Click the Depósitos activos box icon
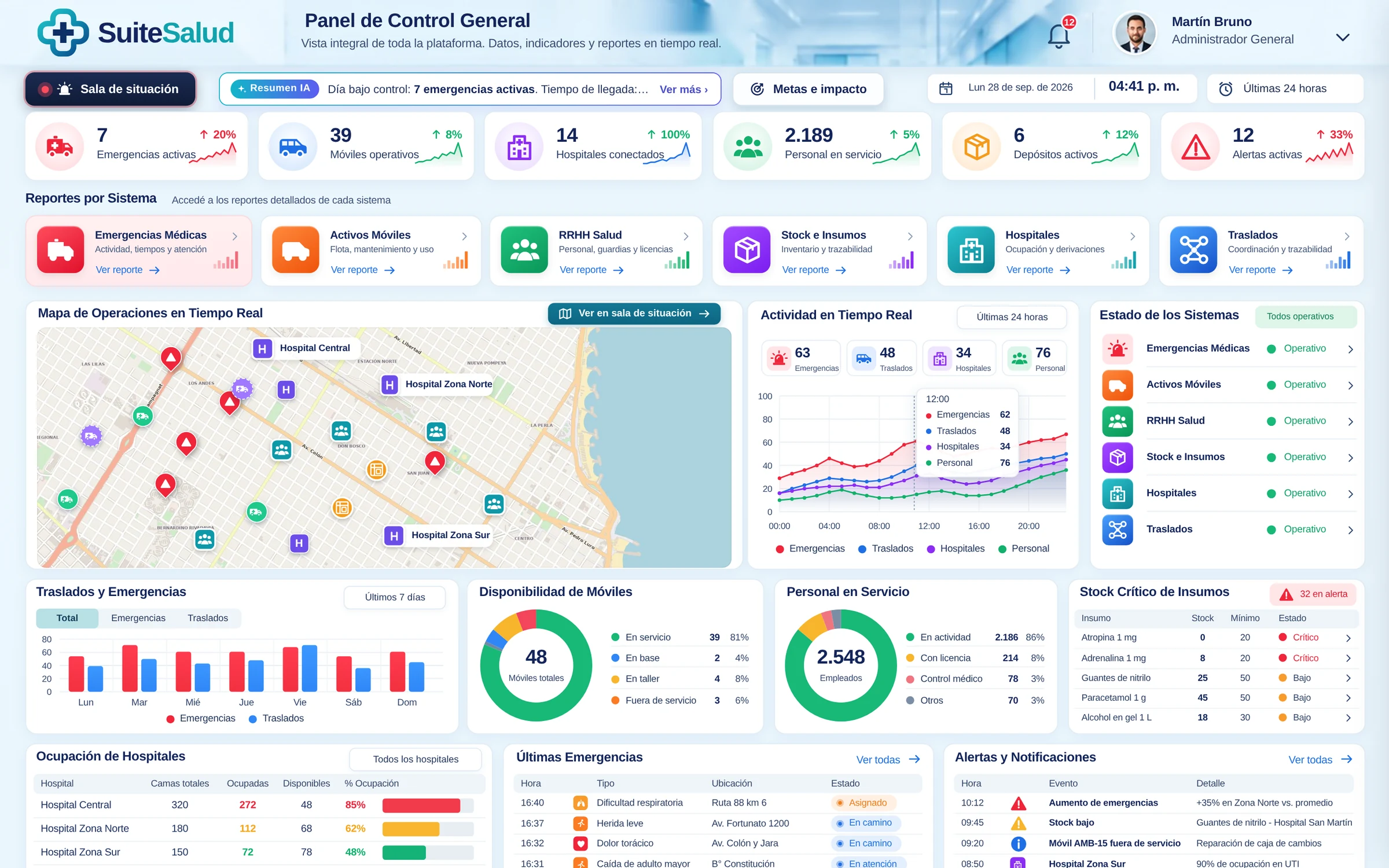The image size is (1389, 868). [976, 146]
